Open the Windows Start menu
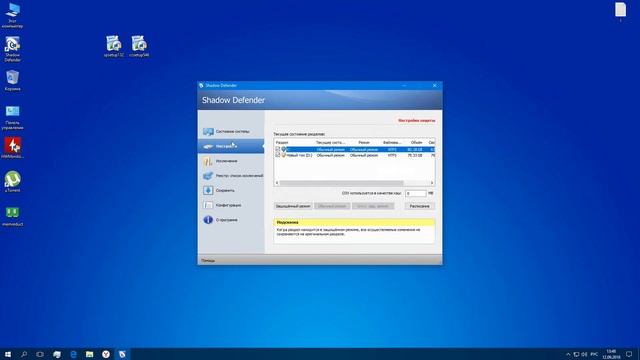640x360 pixels. pyautogui.click(x=7, y=354)
